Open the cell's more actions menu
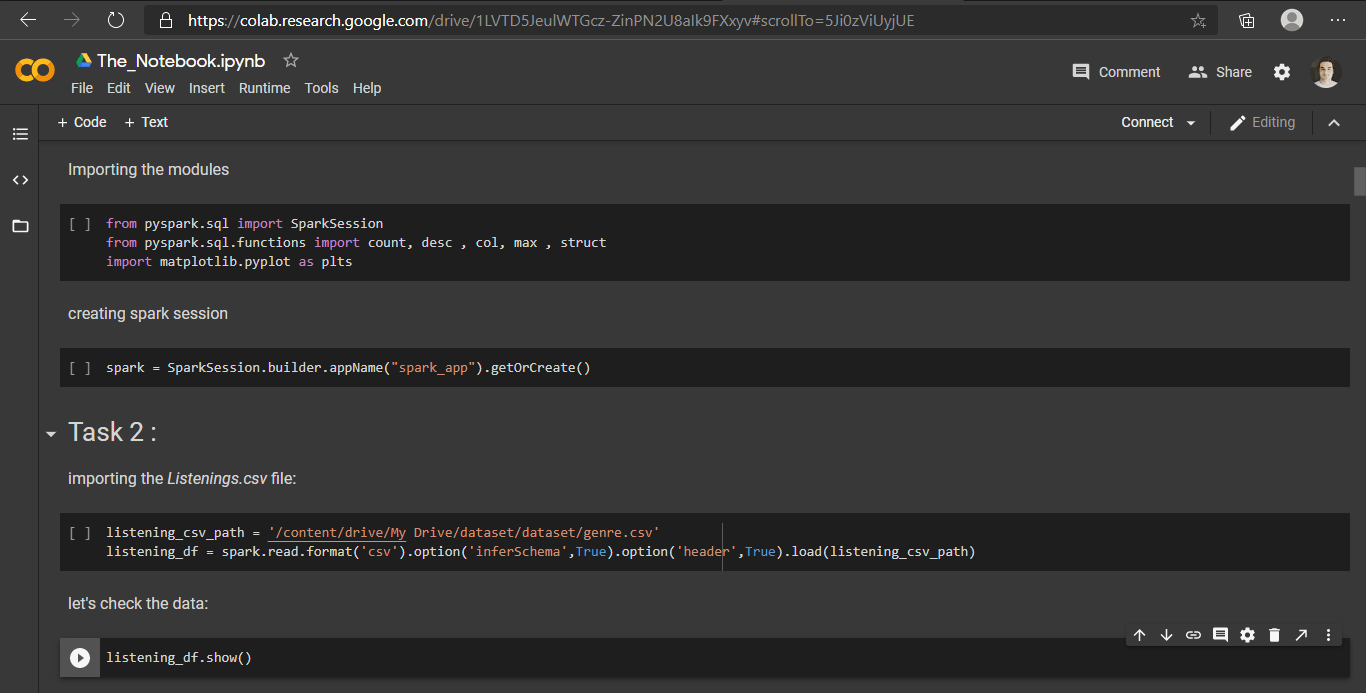The height and width of the screenshot is (693, 1366). coord(1328,634)
